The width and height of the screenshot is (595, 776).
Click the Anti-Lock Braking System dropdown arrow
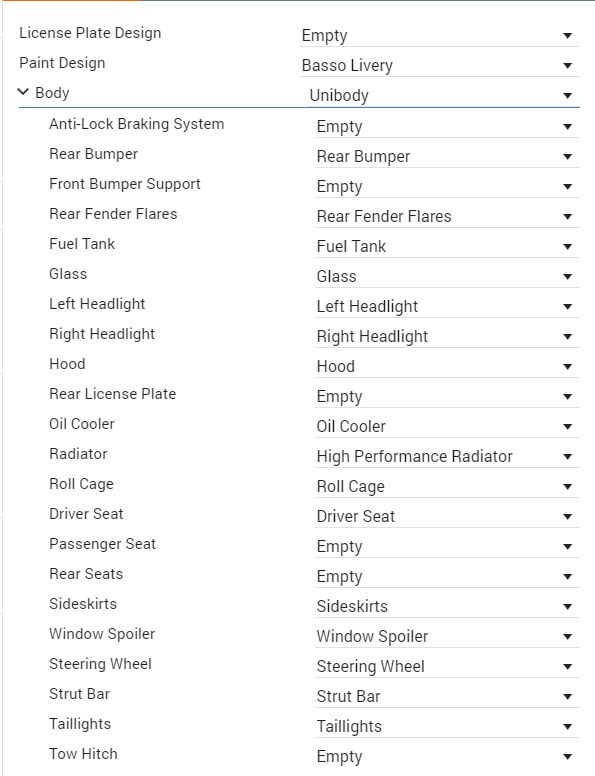[x=568, y=127]
